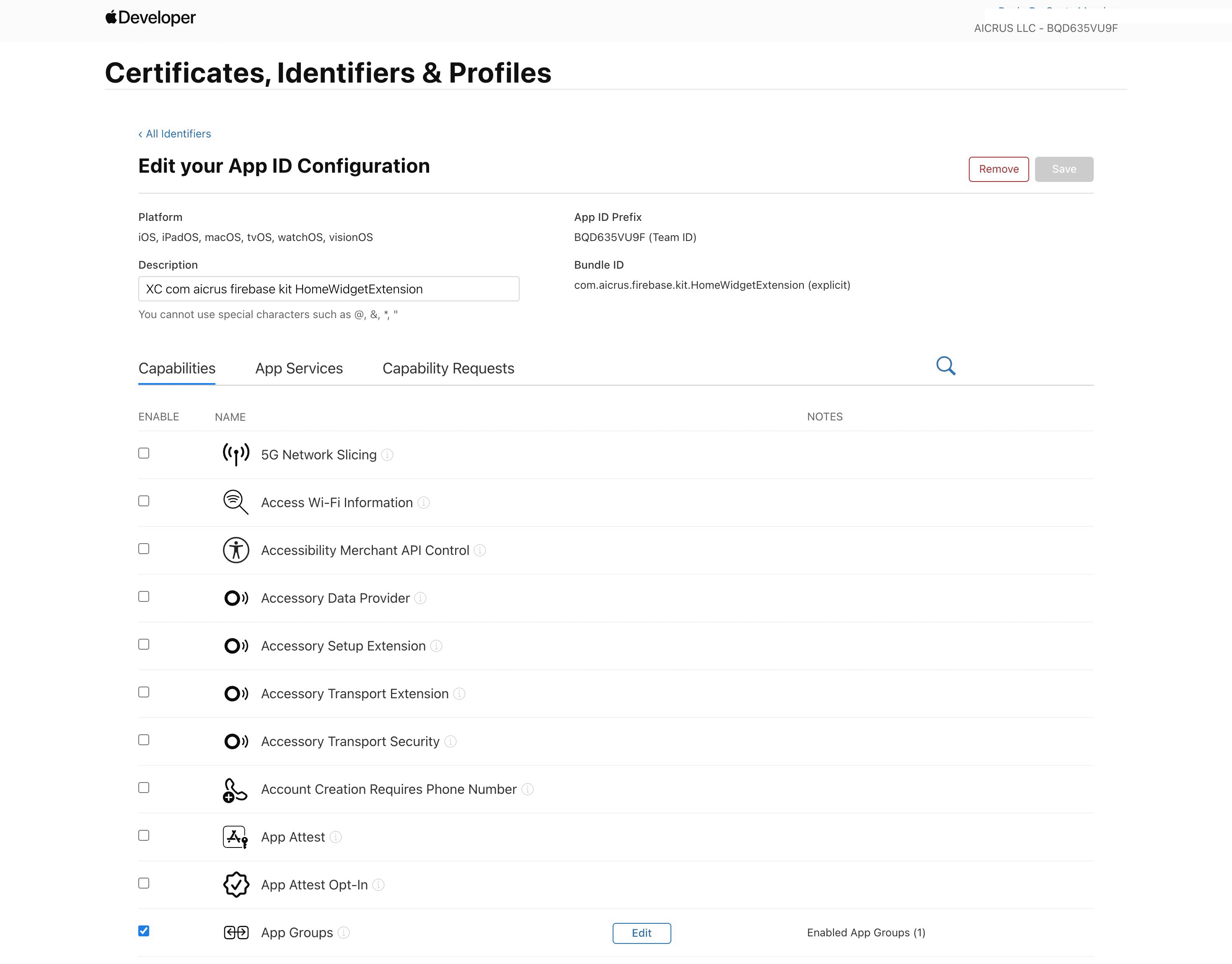Go back to All Identifiers
The image size is (1232, 964).
click(x=174, y=134)
